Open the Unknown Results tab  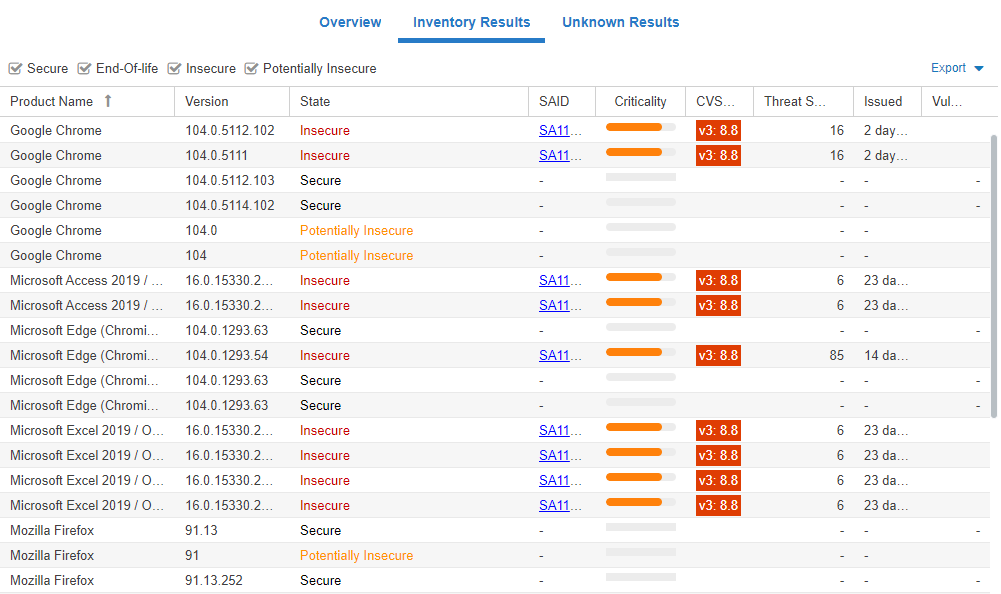(x=620, y=22)
